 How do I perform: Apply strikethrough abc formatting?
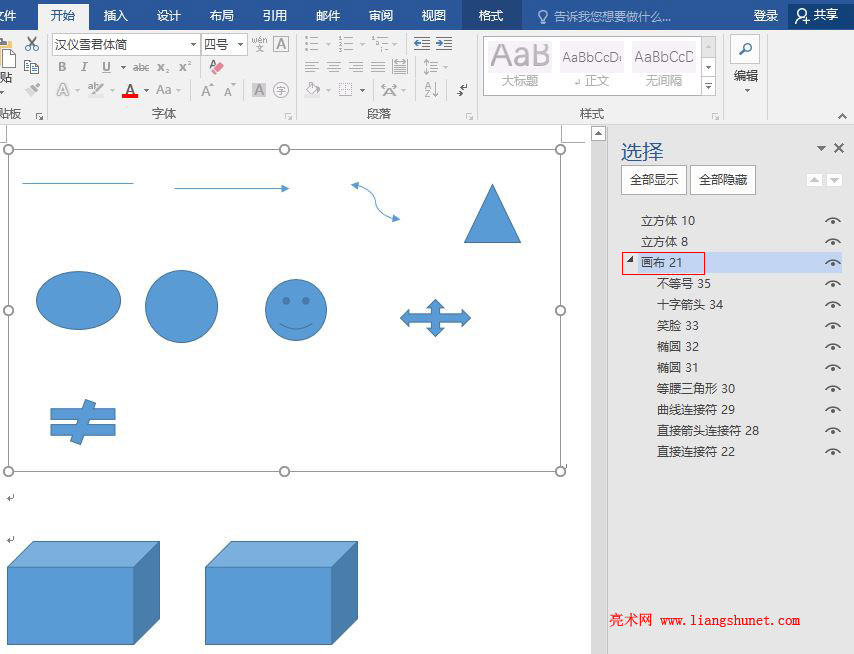141,67
